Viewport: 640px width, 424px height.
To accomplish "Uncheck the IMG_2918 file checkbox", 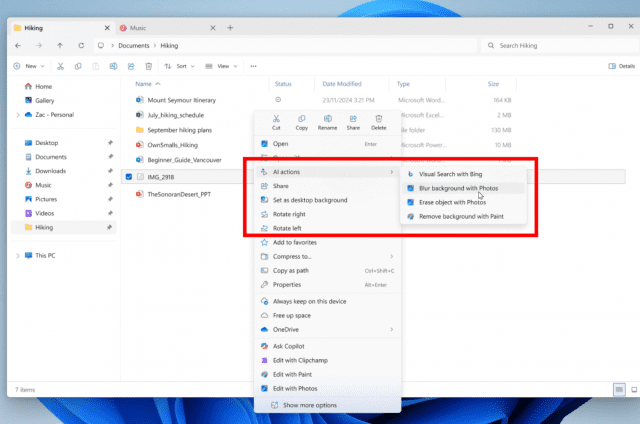I will pyautogui.click(x=129, y=177).
